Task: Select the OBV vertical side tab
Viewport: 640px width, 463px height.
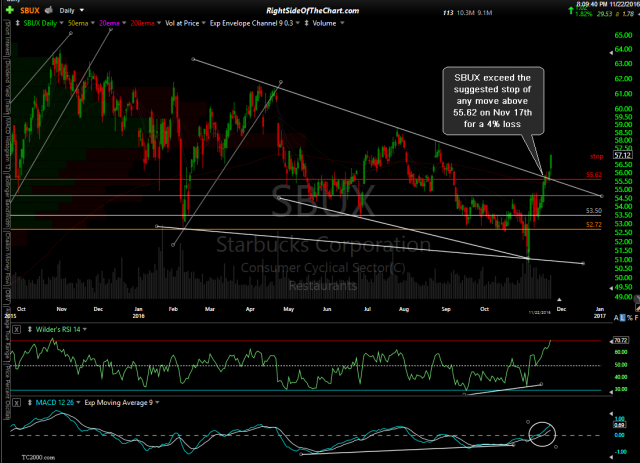Action: point(7,296)
